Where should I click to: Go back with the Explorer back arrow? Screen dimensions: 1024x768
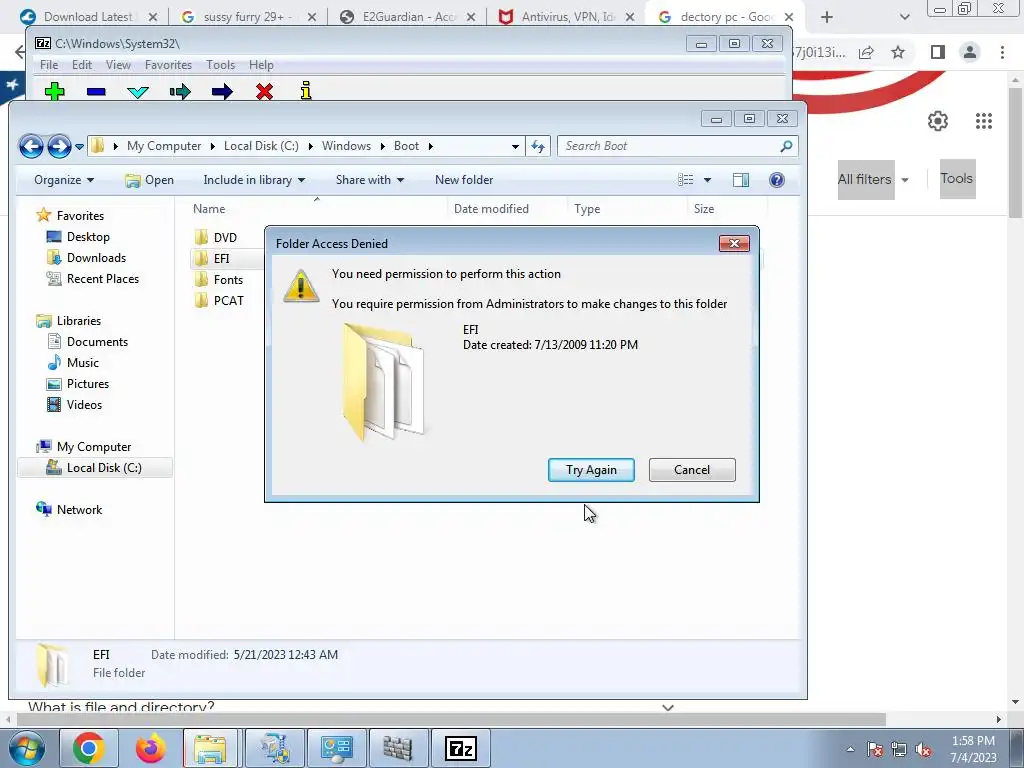[x=31, y=146]
